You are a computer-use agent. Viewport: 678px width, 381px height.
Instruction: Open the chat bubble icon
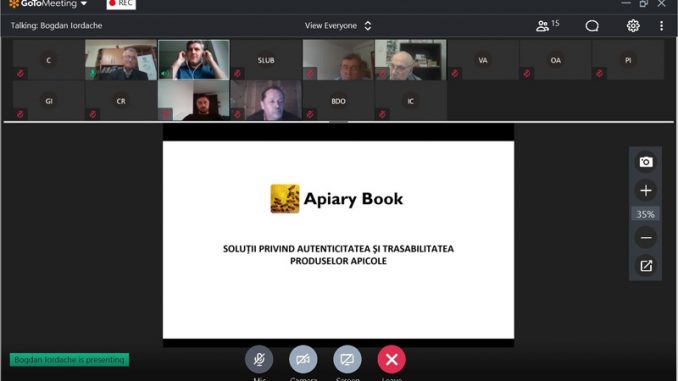tap(592, 26)
